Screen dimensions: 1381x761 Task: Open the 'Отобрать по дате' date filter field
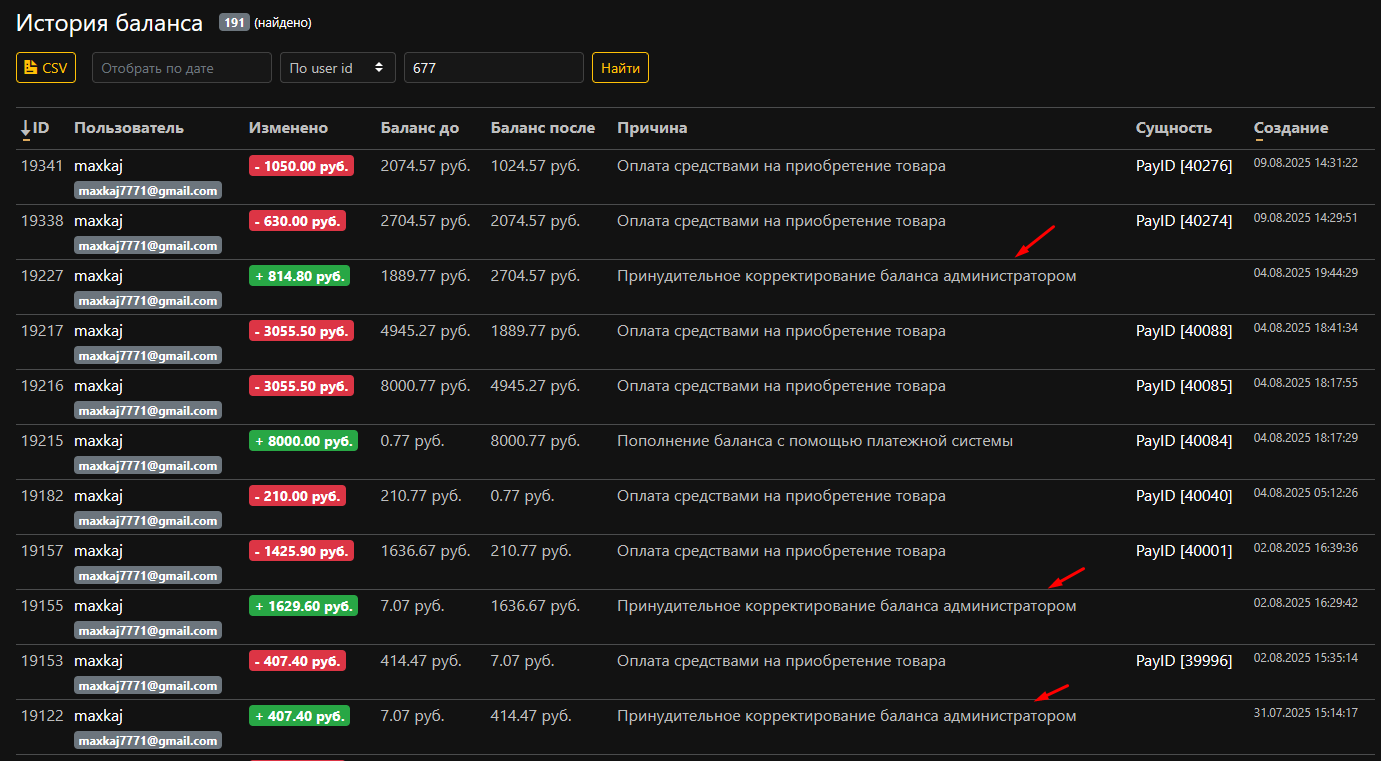(x=182, y=68)
